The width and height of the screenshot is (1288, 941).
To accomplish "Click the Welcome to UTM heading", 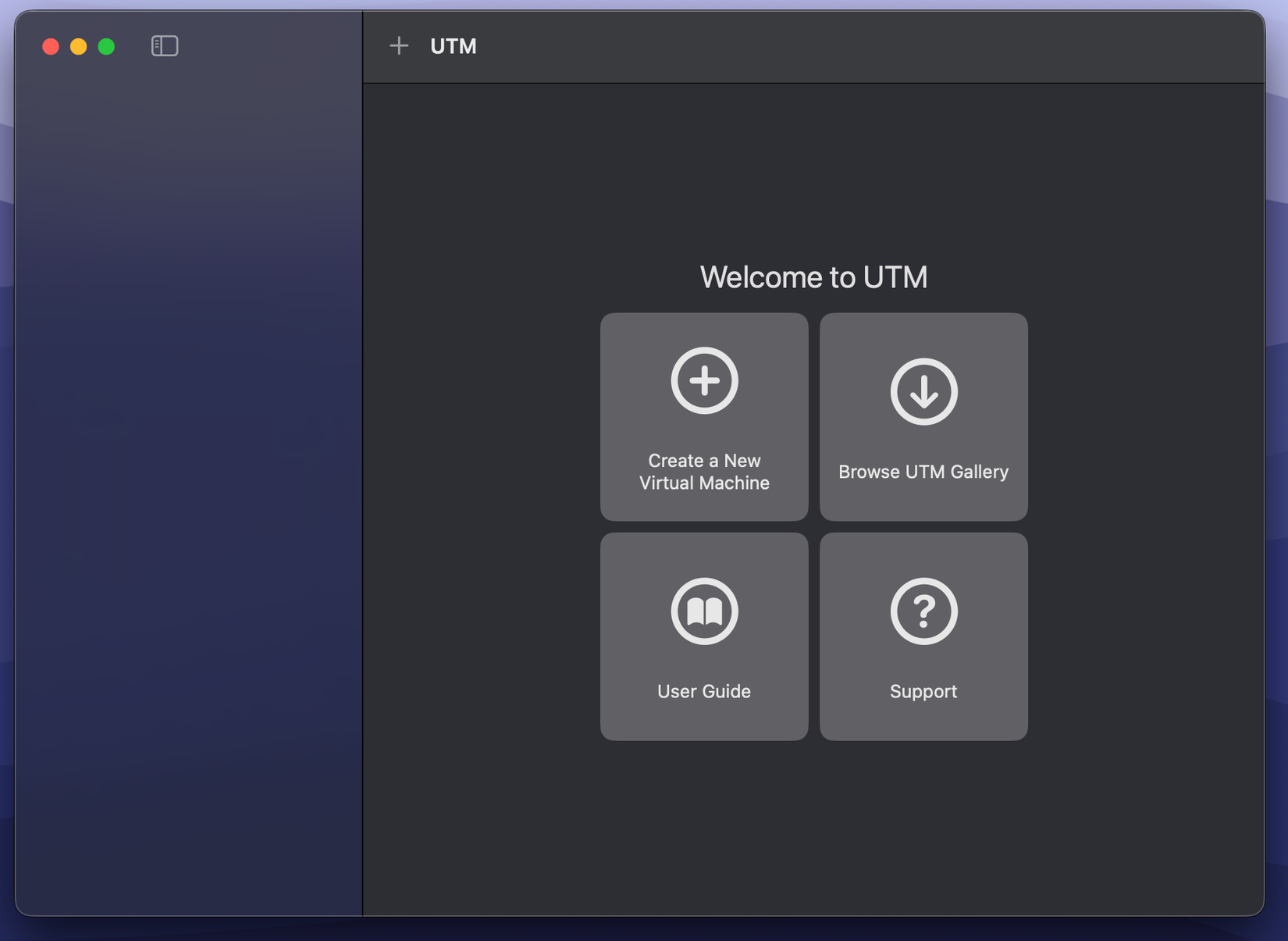I will pos(813,276).
